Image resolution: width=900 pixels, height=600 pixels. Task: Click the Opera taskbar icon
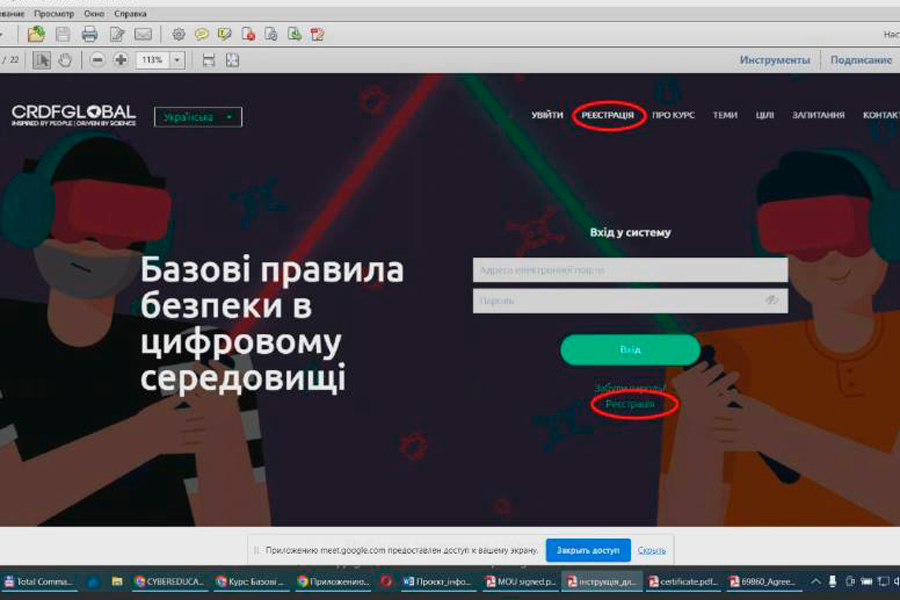386,582
